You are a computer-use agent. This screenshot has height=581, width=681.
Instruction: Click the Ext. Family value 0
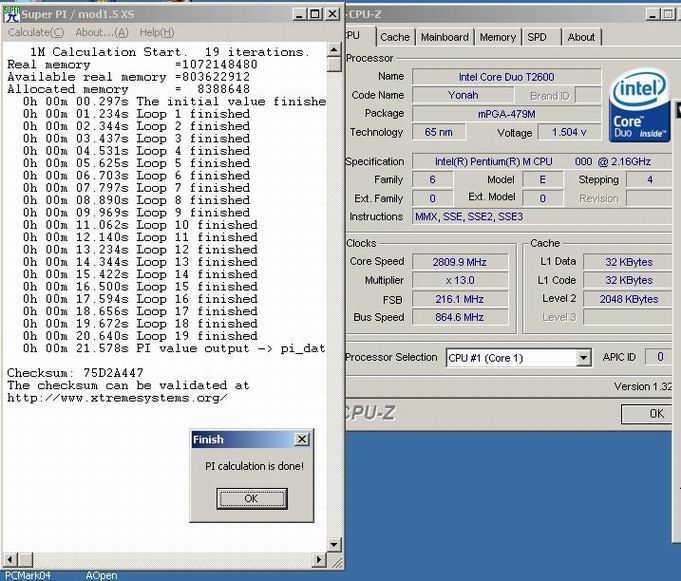(433, 198)
